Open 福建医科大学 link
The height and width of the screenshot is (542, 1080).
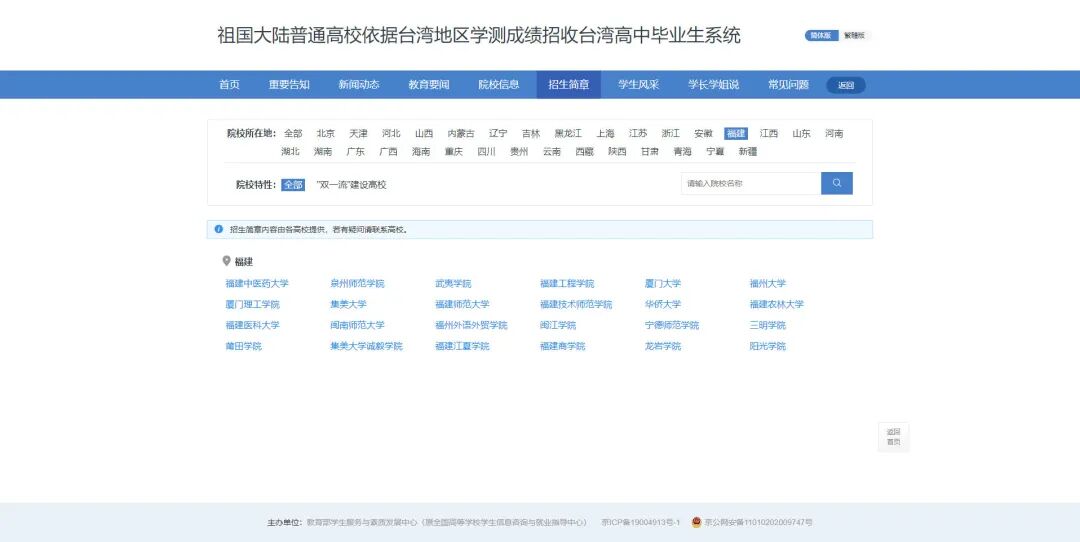click(253, 325)
